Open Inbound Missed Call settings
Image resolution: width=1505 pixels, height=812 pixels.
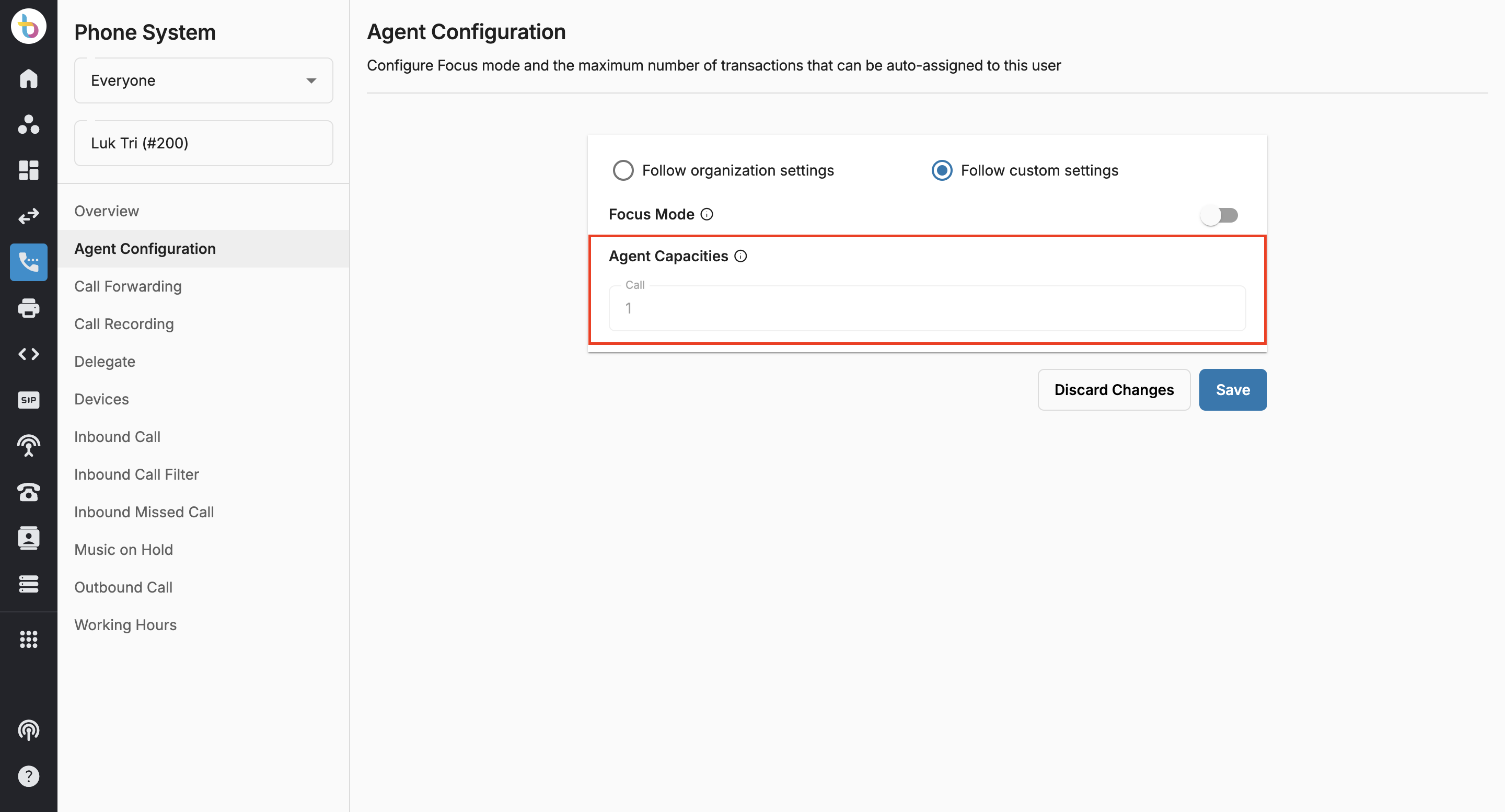[x=203, y=512]
